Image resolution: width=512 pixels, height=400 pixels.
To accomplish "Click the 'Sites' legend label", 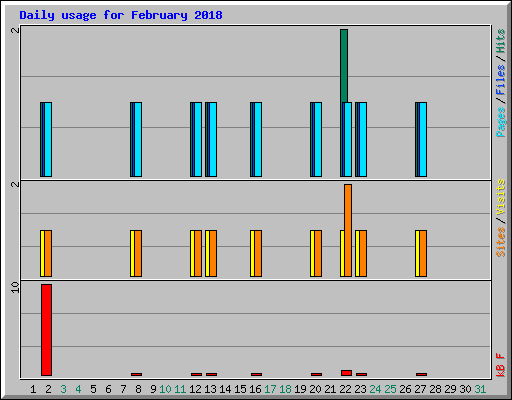I will (x=501, y=242).
